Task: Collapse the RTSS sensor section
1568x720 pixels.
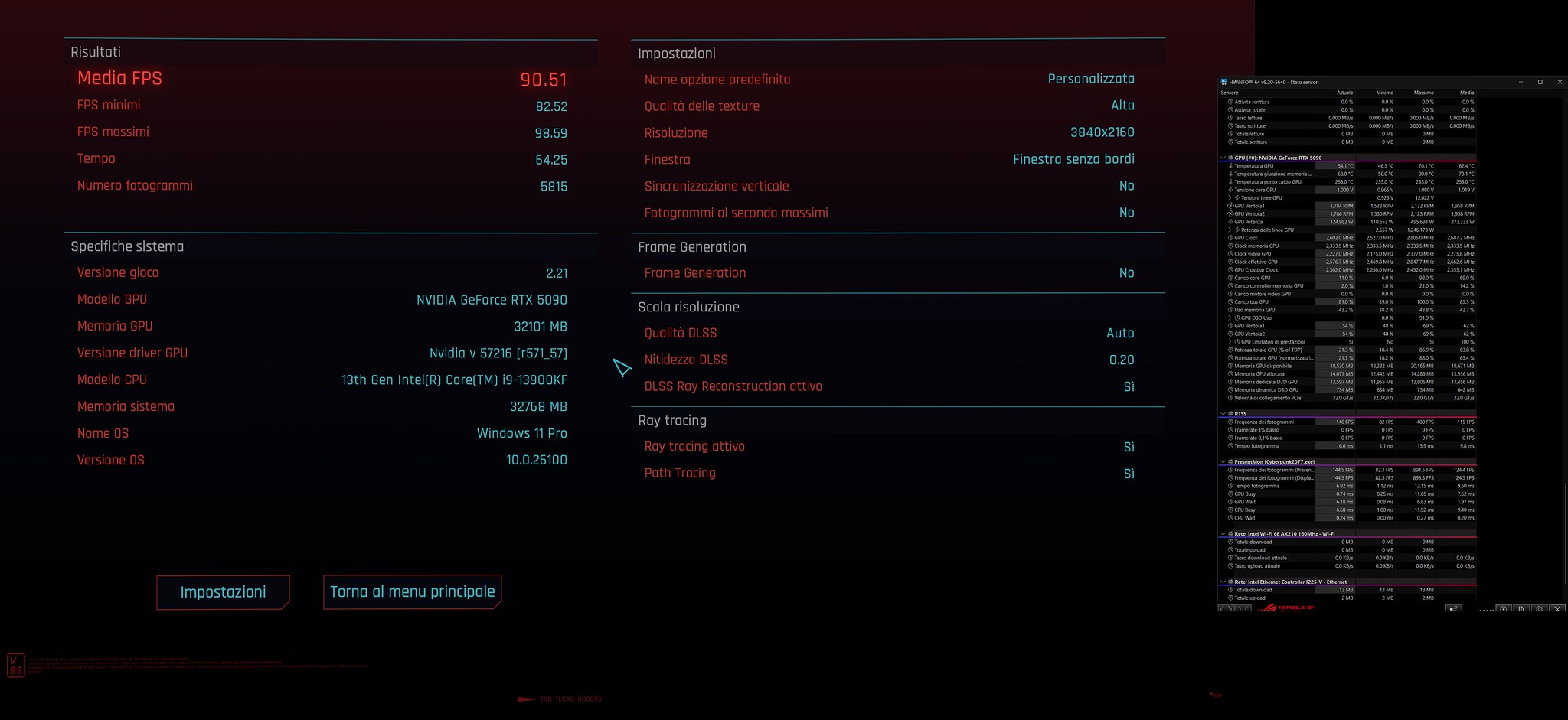Action: [x=1223, y=414]
